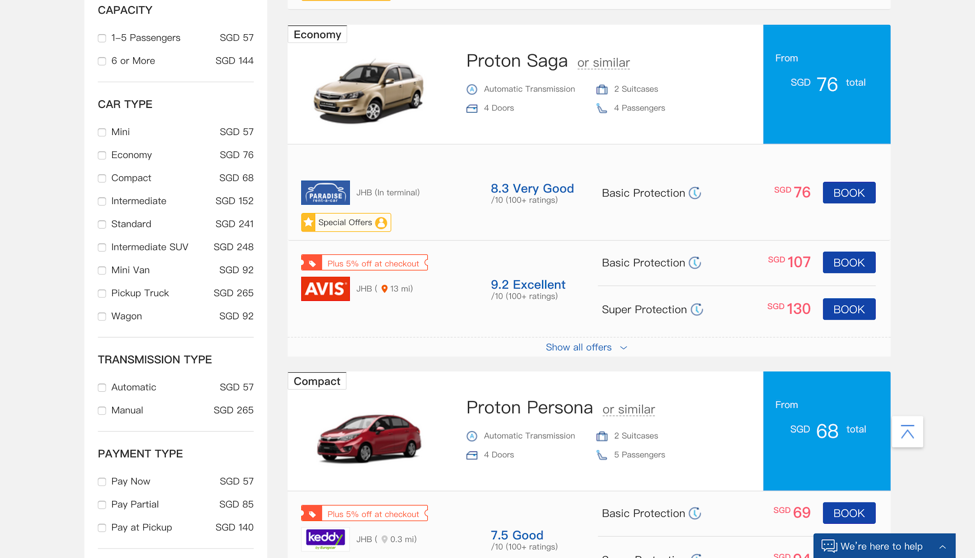This screenshot has width=975, height=558.
Task: Click the Keddy company logo
Action: 325,539
